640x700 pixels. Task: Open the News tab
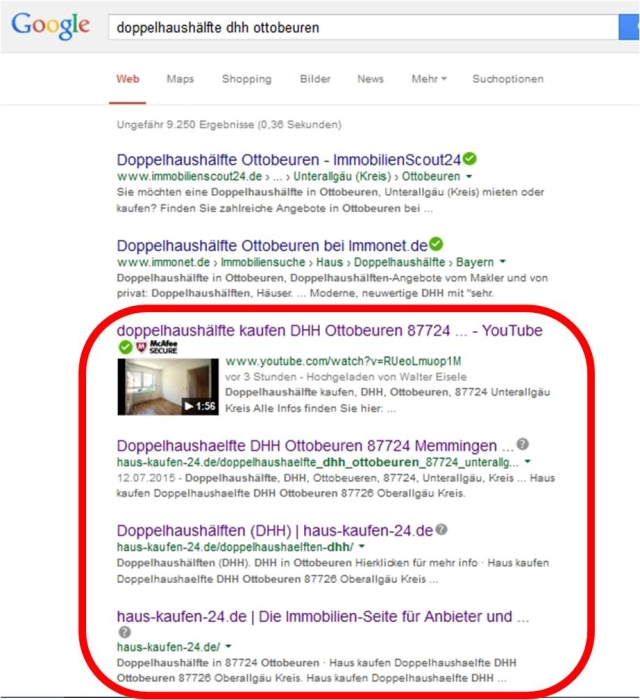coord(370,79)
